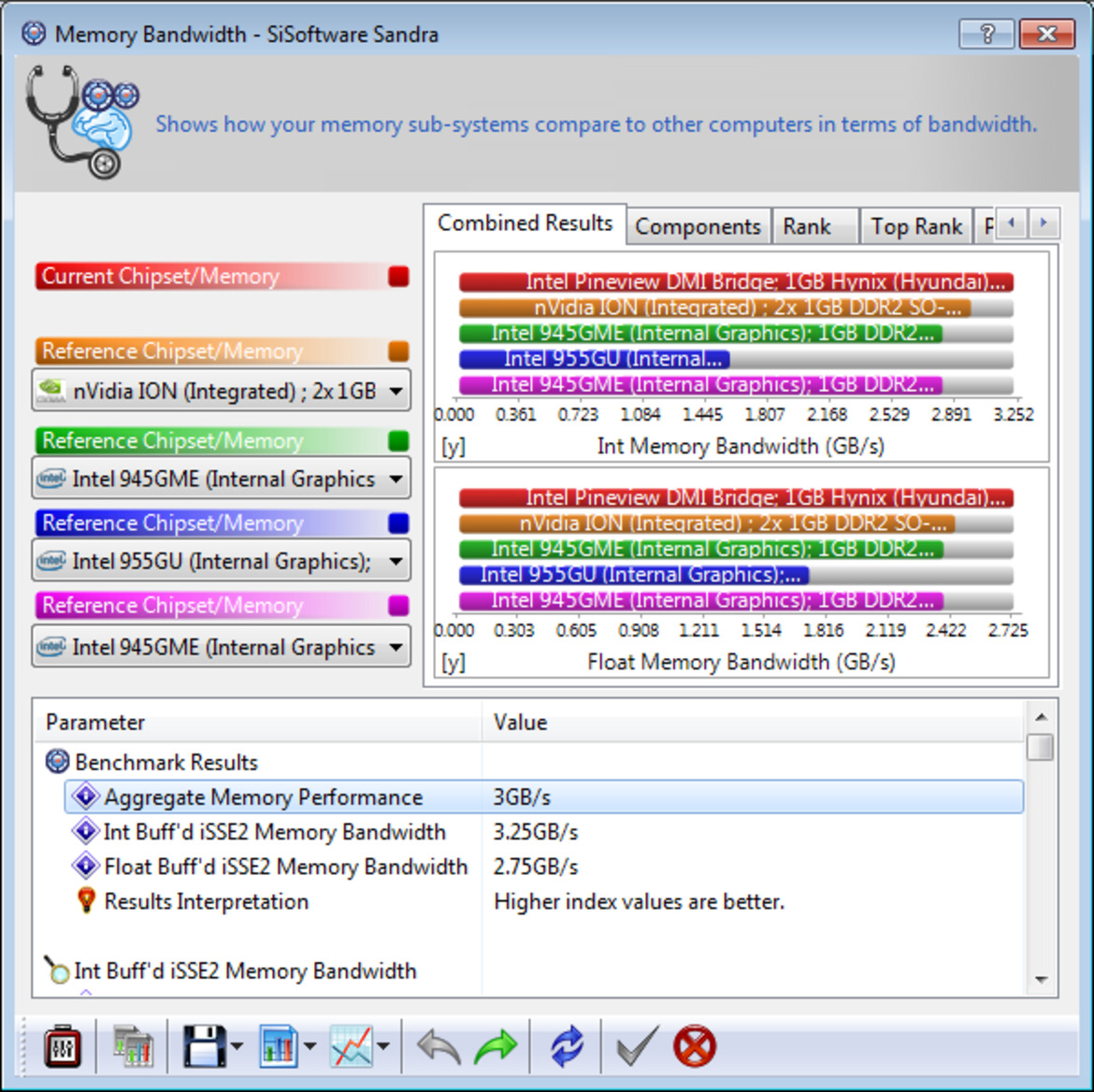The width and height of the screenshot is (1094, 1092).
Task: Click the stethoscope and brain module icon
Action: pyautogui.click(x=81, y=122)
